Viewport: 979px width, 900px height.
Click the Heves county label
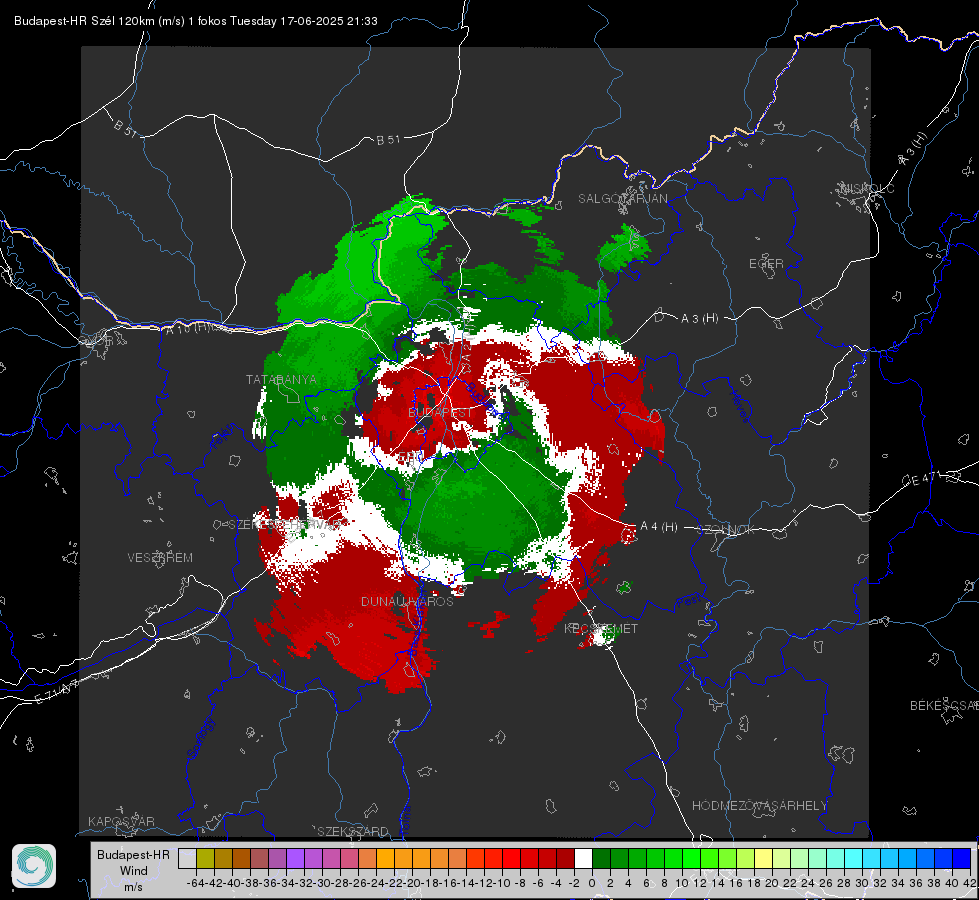[739, 407]
